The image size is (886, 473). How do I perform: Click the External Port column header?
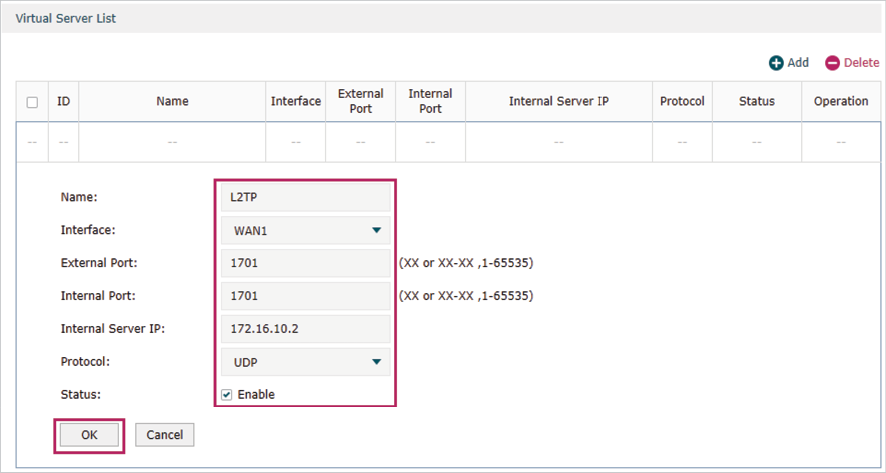tap(361, 102)
